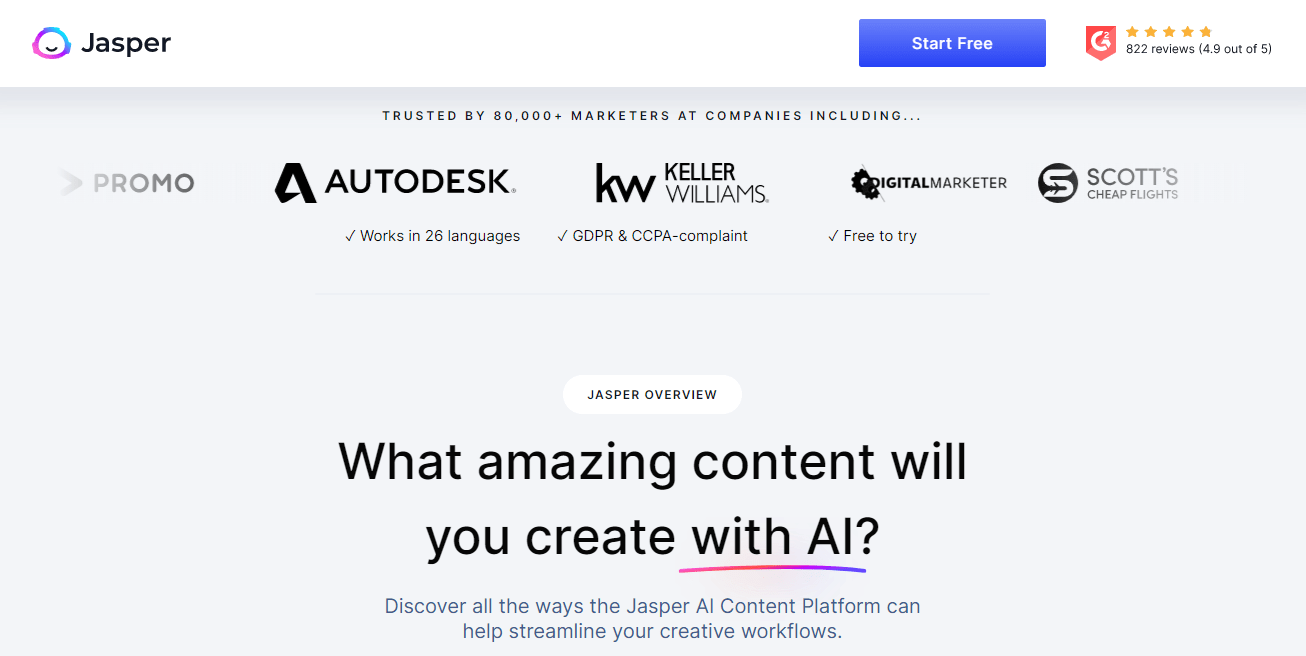Image resolution: width=1306 pixels, height=656 pixels.
Task: Select the trusted by marketers headline text
Action: click(x=652, y=115)
